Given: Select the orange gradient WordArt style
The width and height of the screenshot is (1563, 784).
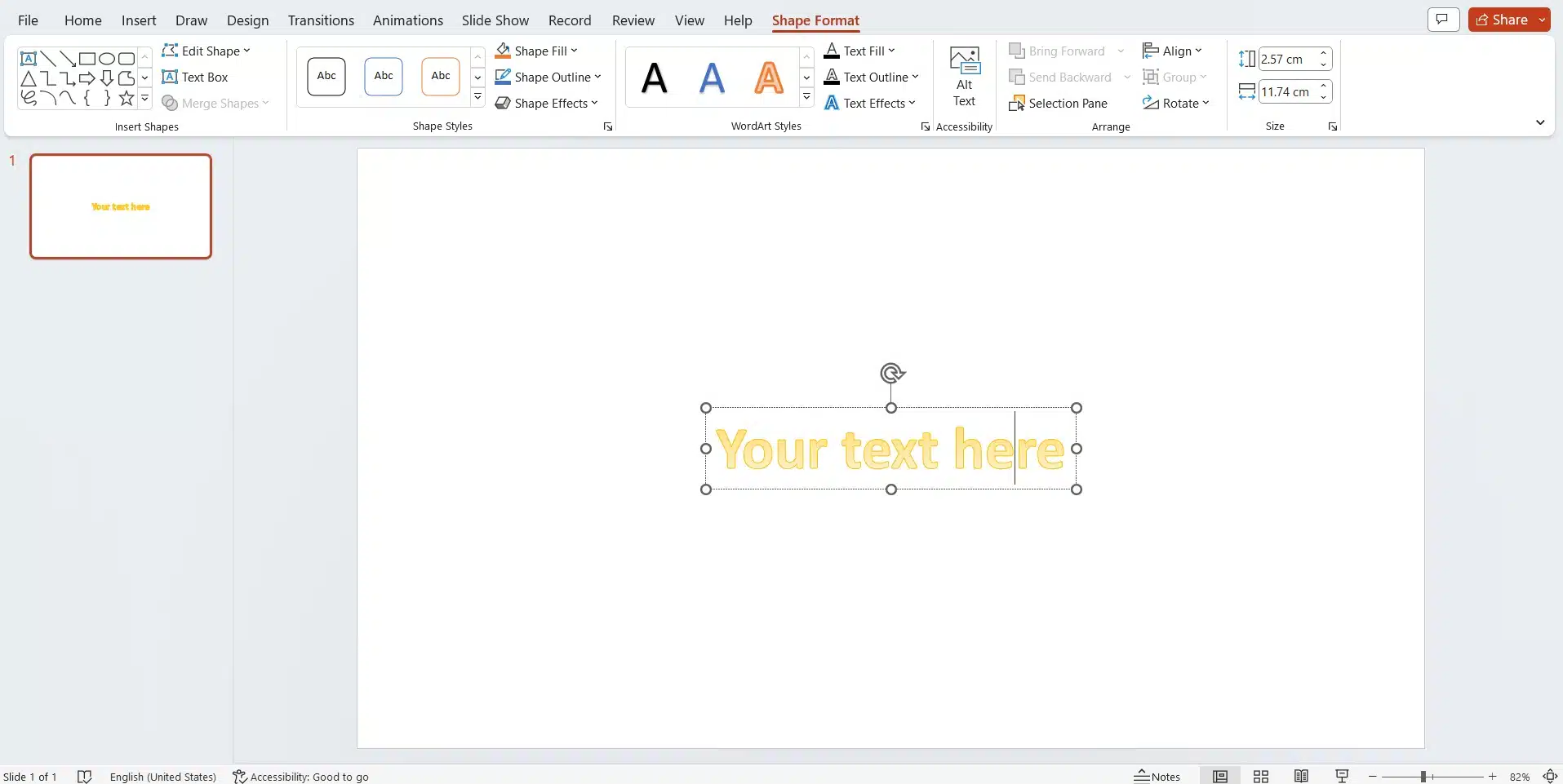Looking at the screenshot, I should [768, 78].
